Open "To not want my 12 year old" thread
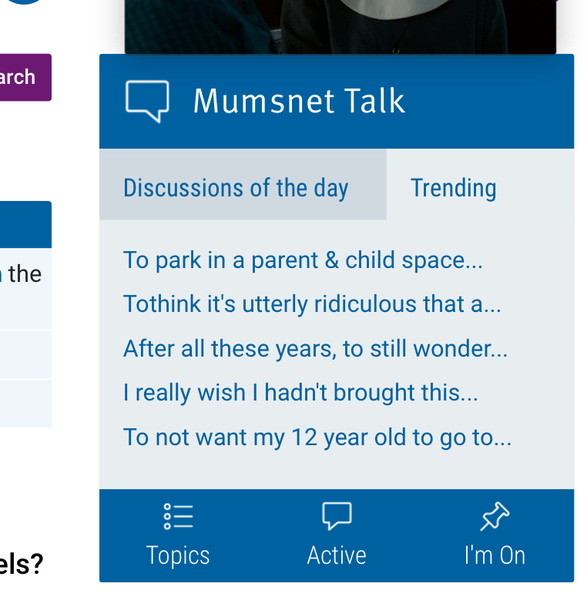This screenshot has width=587, height=600. [317, 437]
